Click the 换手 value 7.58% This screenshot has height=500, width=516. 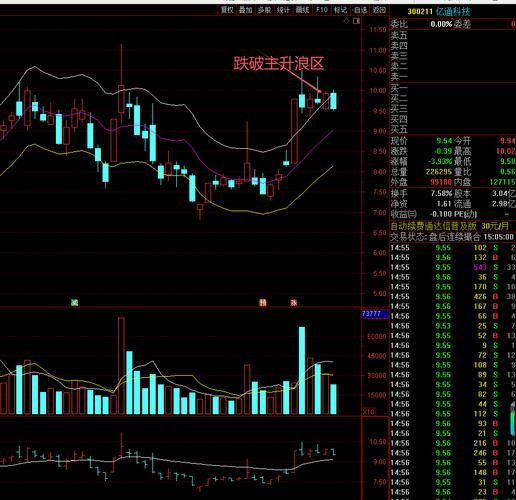[441, 193]
